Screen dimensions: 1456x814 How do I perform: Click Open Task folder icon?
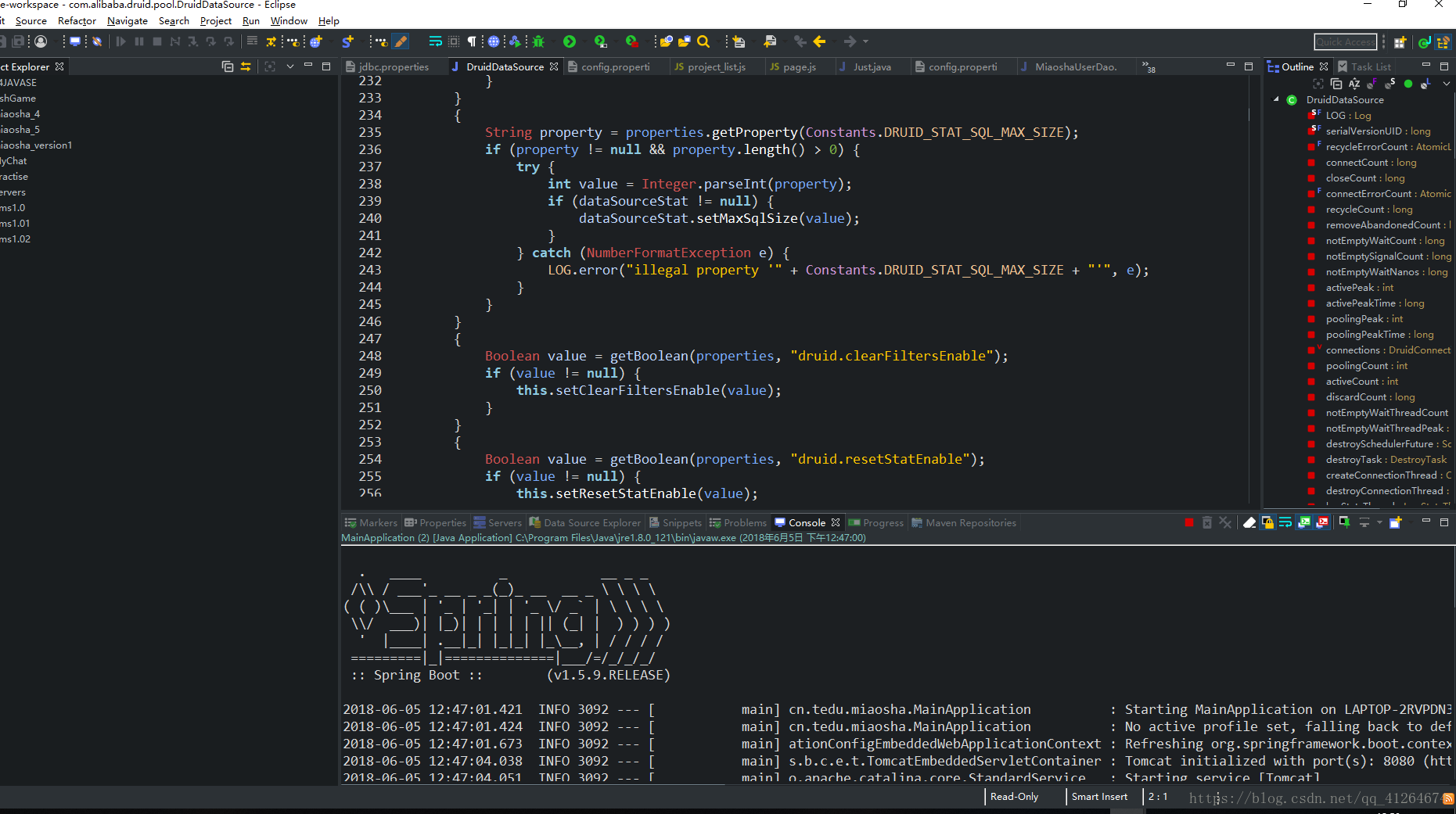[x=685, y=41]
